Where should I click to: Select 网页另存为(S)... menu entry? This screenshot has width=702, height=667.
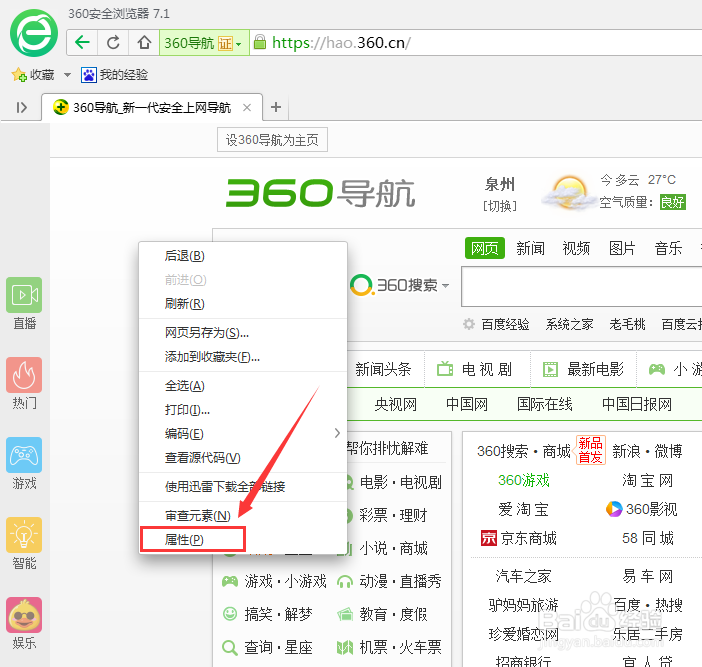click(243, 333)
